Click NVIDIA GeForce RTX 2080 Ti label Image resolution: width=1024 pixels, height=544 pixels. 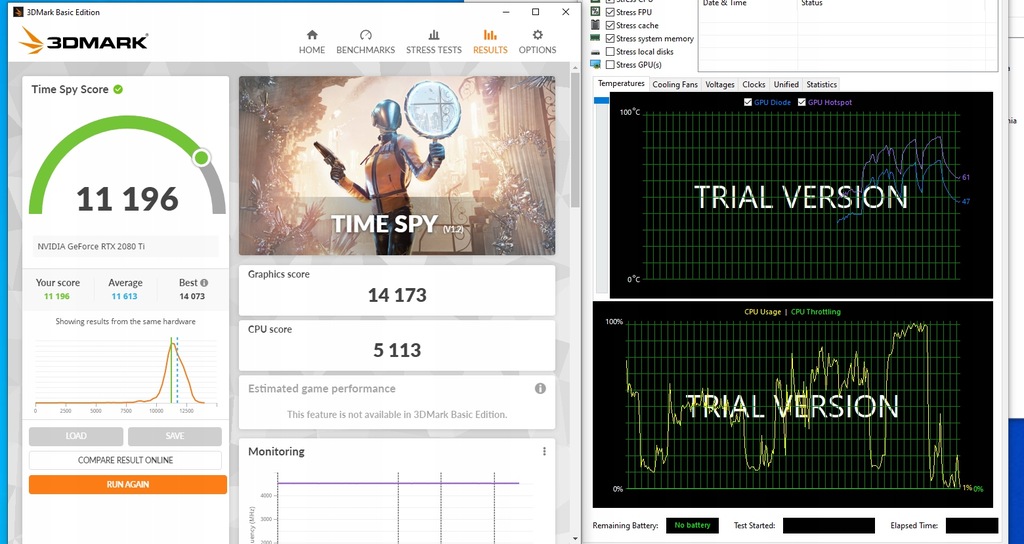tap(91, 246)
